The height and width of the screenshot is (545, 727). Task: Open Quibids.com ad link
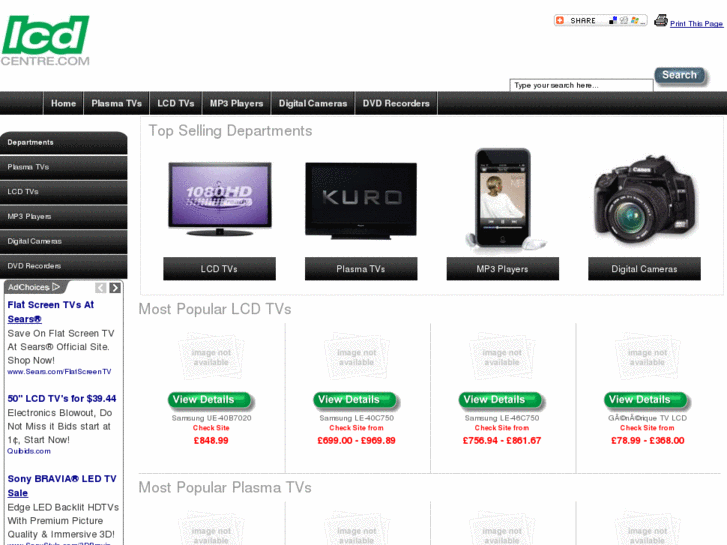pyautogui.click(x=29, y=451)
